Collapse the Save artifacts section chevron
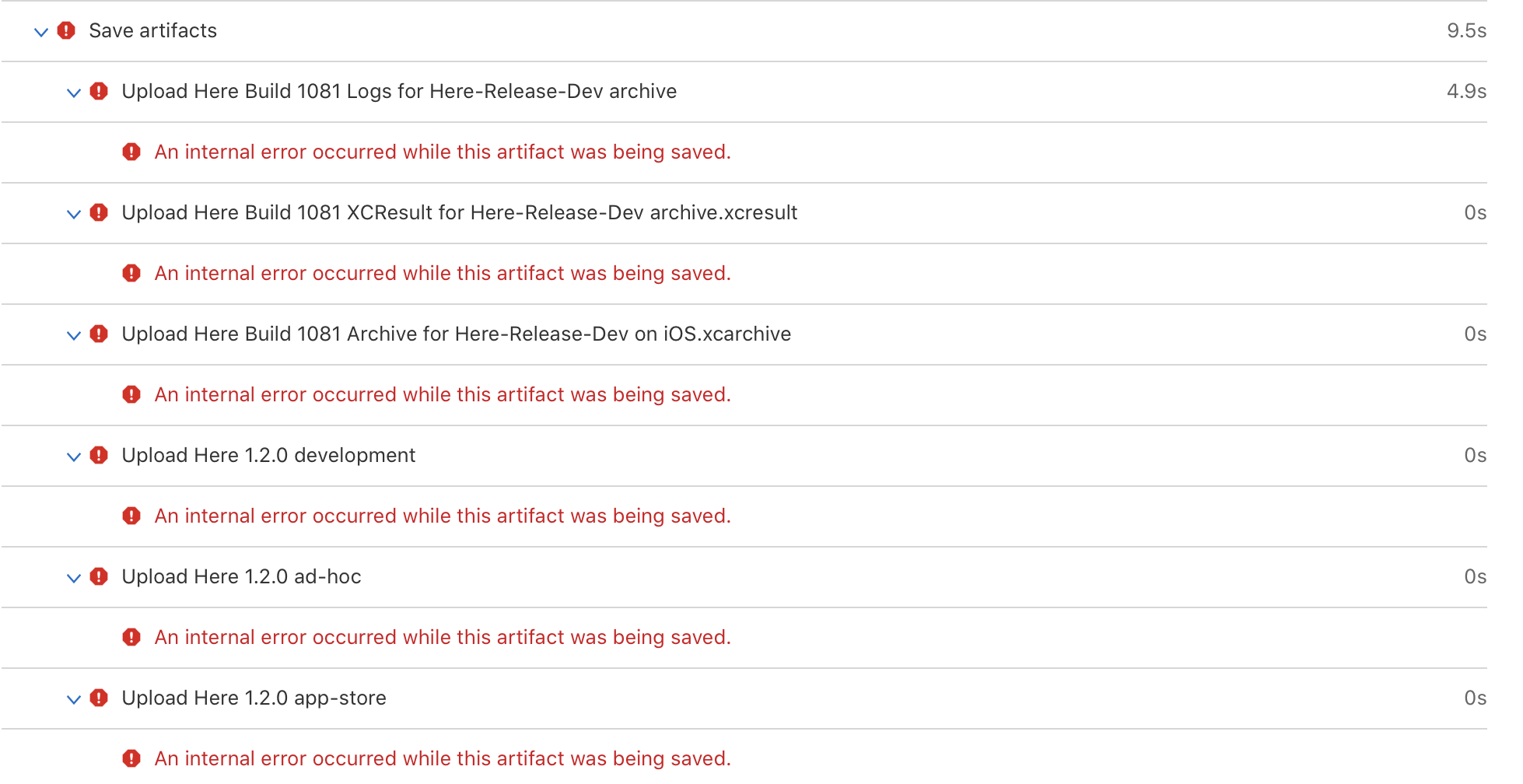 [x=41, y=32]
